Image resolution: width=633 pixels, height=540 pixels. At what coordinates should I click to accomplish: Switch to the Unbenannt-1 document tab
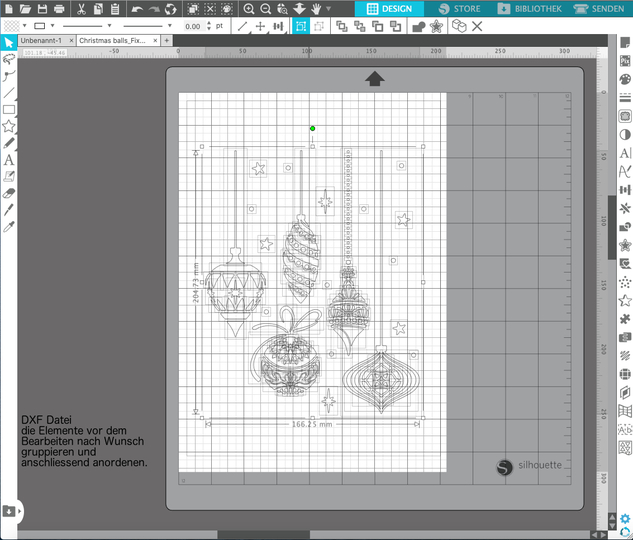[x=41, y=41]
